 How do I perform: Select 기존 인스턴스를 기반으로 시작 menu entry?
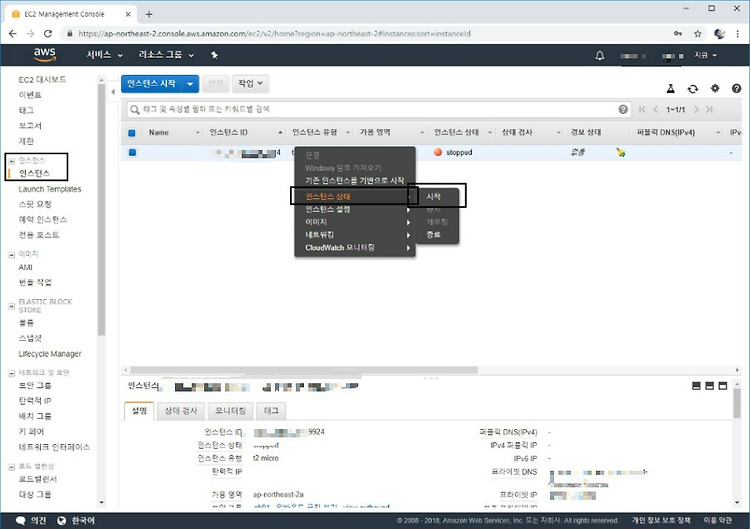pyautogui.click(x=354, y=181)
